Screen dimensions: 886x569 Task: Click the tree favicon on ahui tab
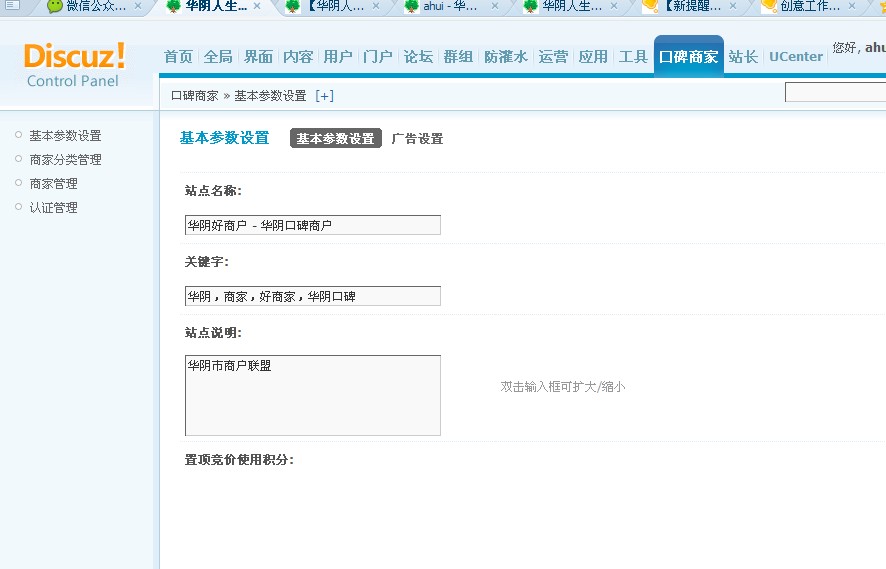pos(412,6)
